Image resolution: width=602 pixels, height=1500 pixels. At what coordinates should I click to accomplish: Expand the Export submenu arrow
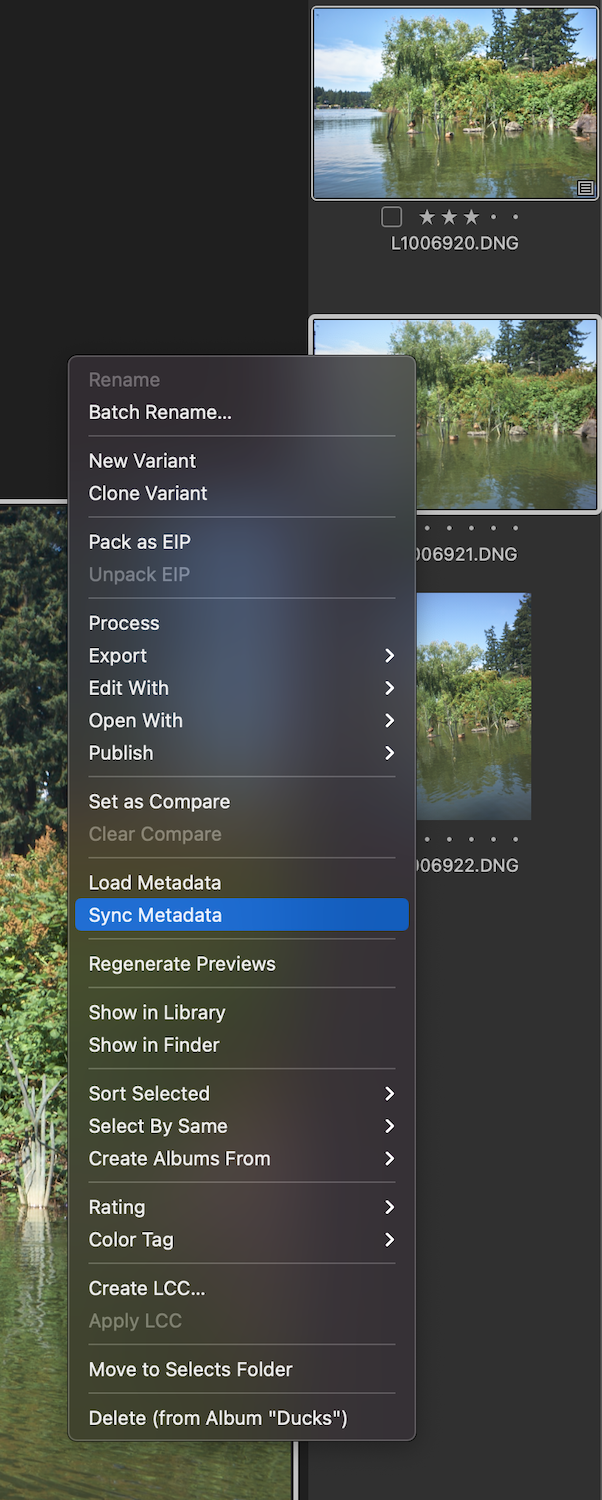point(389,656)
